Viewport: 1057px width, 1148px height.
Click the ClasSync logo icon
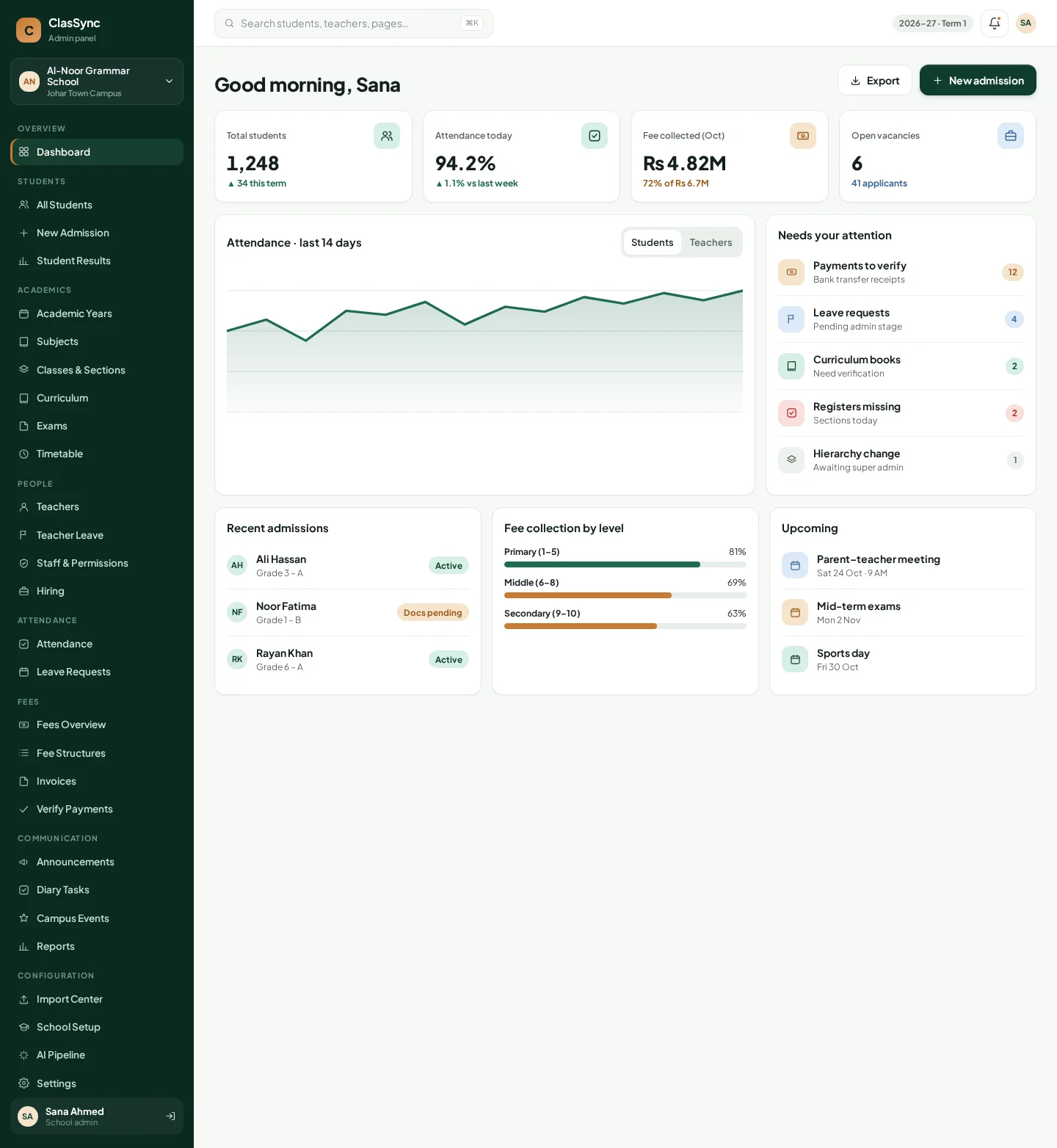29,30
